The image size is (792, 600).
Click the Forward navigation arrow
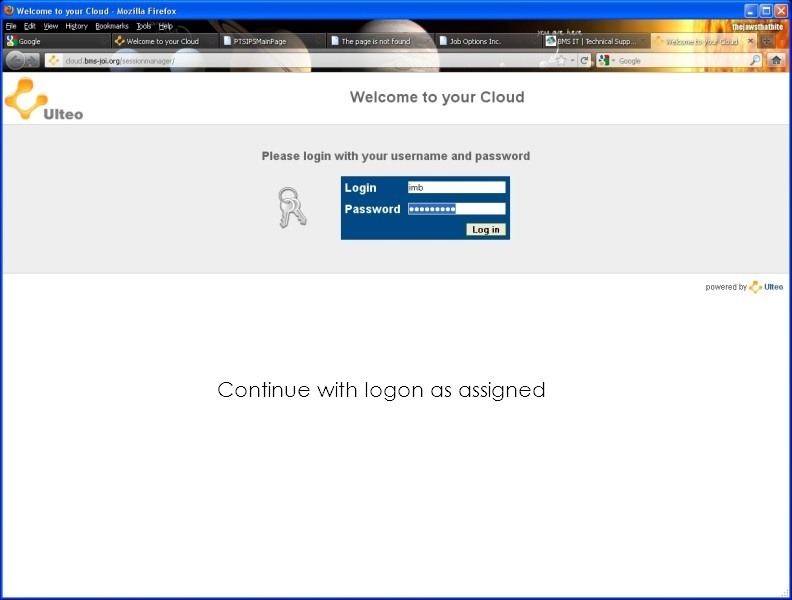point(33,60)
